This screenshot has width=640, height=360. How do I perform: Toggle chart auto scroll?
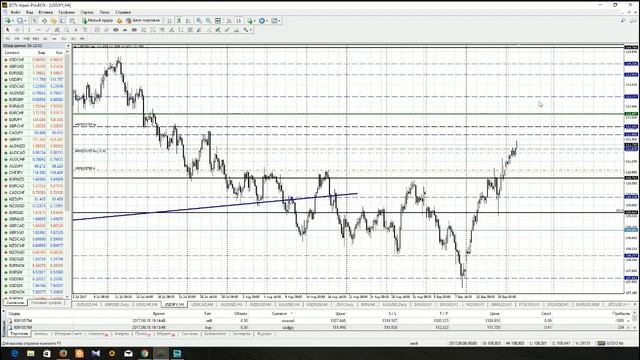229,20
